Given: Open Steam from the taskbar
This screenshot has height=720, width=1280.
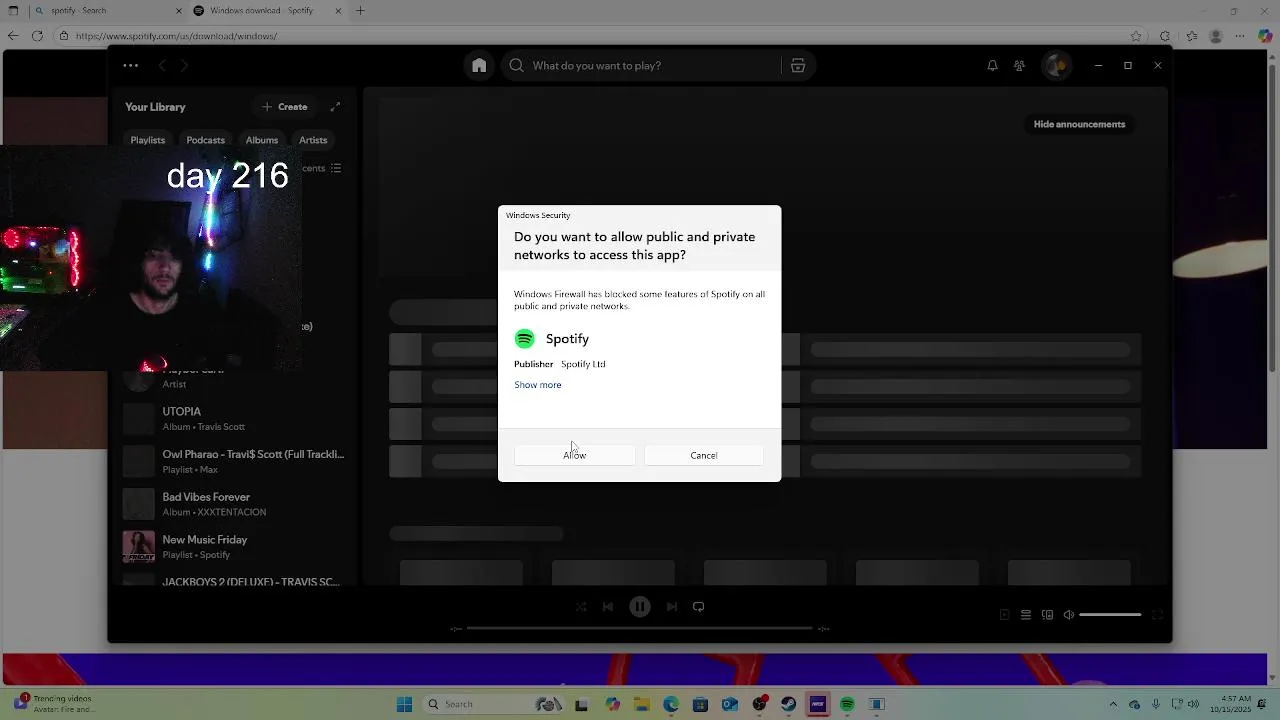Looking at the screenshot, I should point(789,704).
